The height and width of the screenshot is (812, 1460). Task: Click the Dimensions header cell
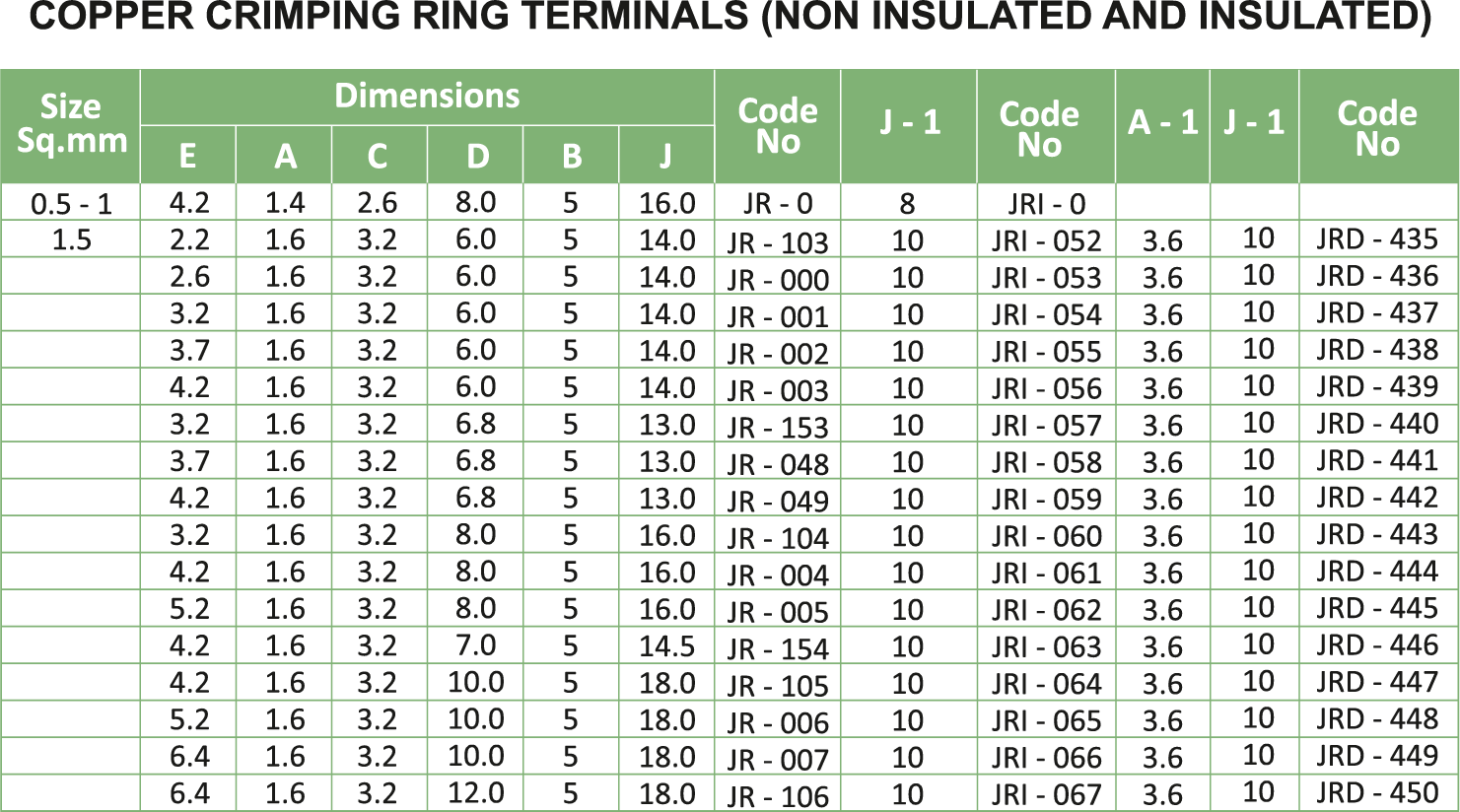(426, 97)
